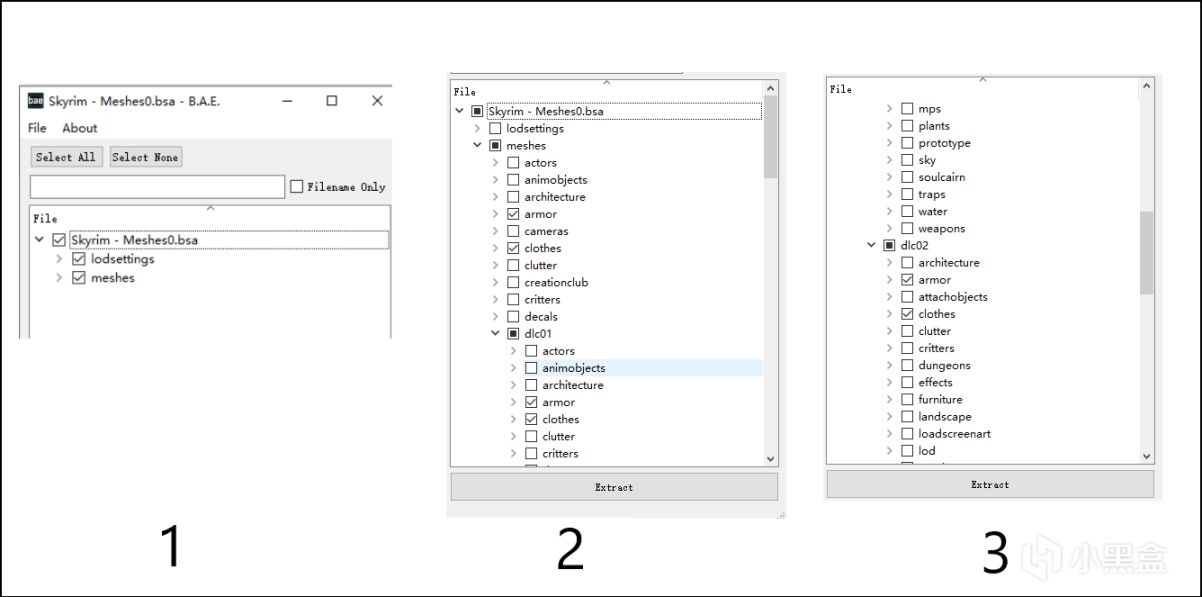Uncheck the armor checkbox under dlc01
This screenshot has height=597, width=1202.
531,402
